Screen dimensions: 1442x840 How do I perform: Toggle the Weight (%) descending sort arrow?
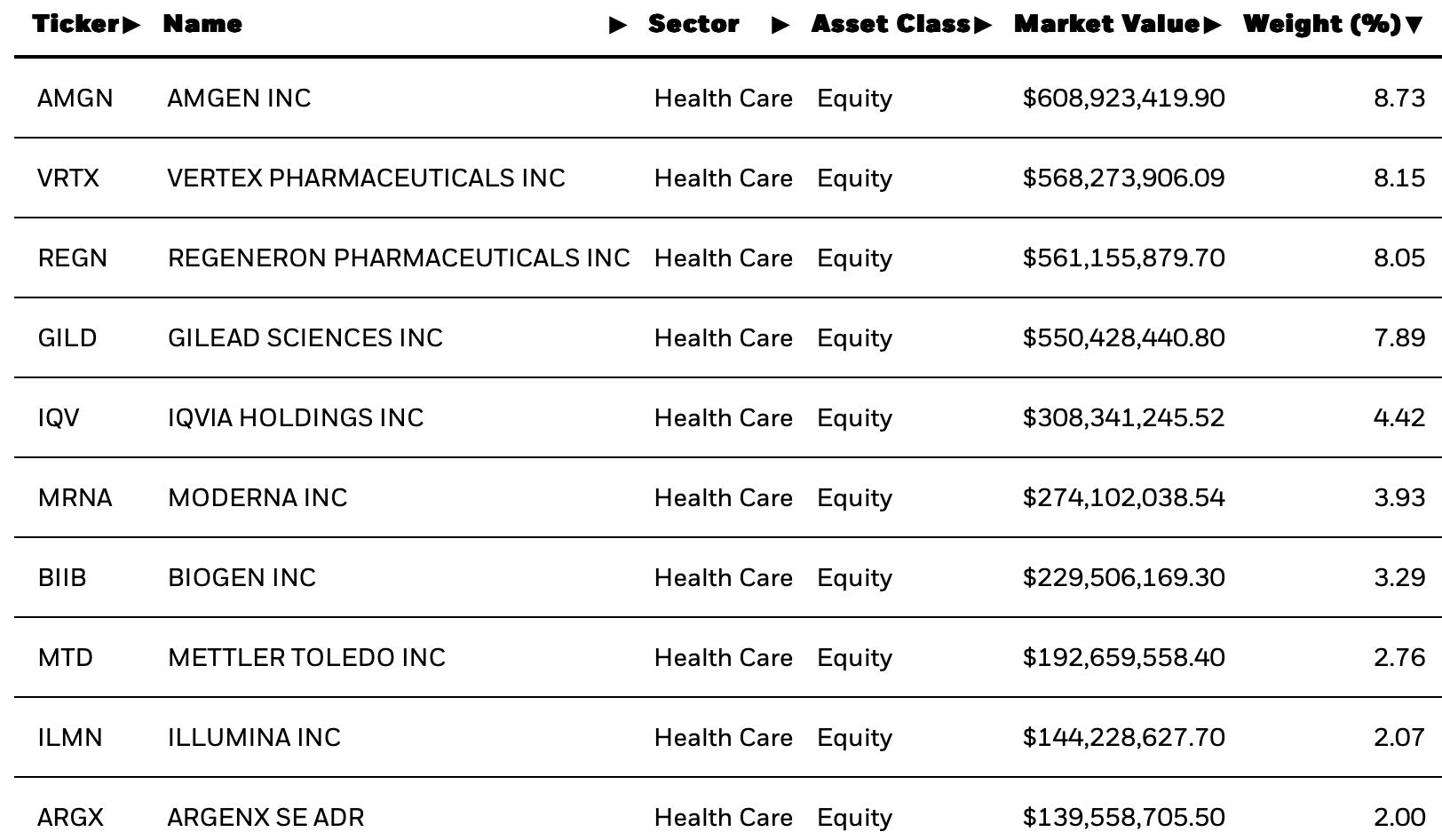coord(1414,25)
